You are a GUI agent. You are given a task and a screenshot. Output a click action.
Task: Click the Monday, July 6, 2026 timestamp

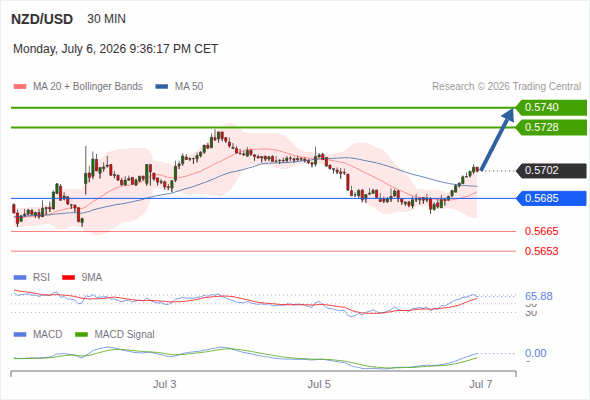point(116,49)
